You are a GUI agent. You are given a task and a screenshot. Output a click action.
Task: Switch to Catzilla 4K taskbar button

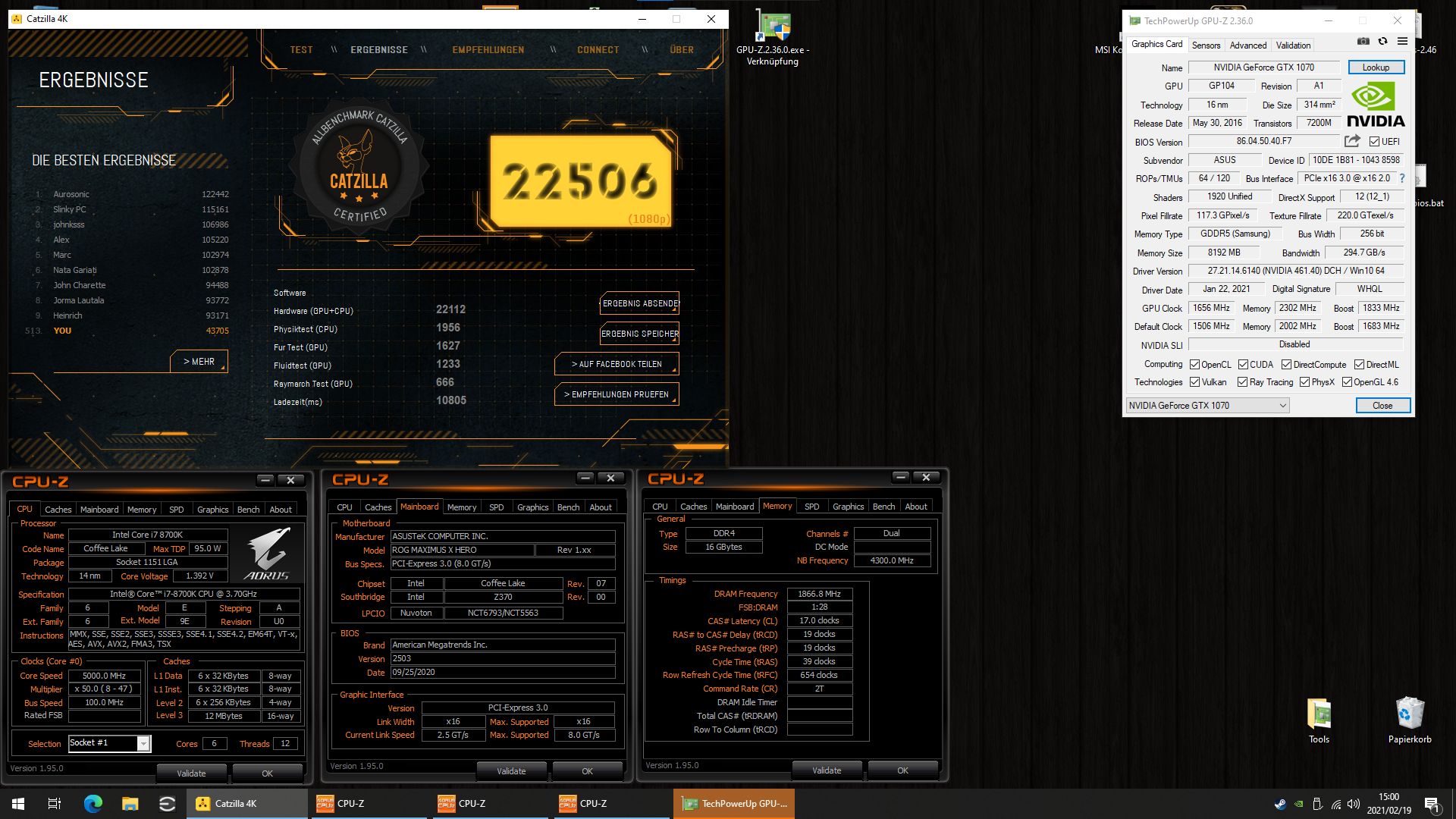coord(247,804)
